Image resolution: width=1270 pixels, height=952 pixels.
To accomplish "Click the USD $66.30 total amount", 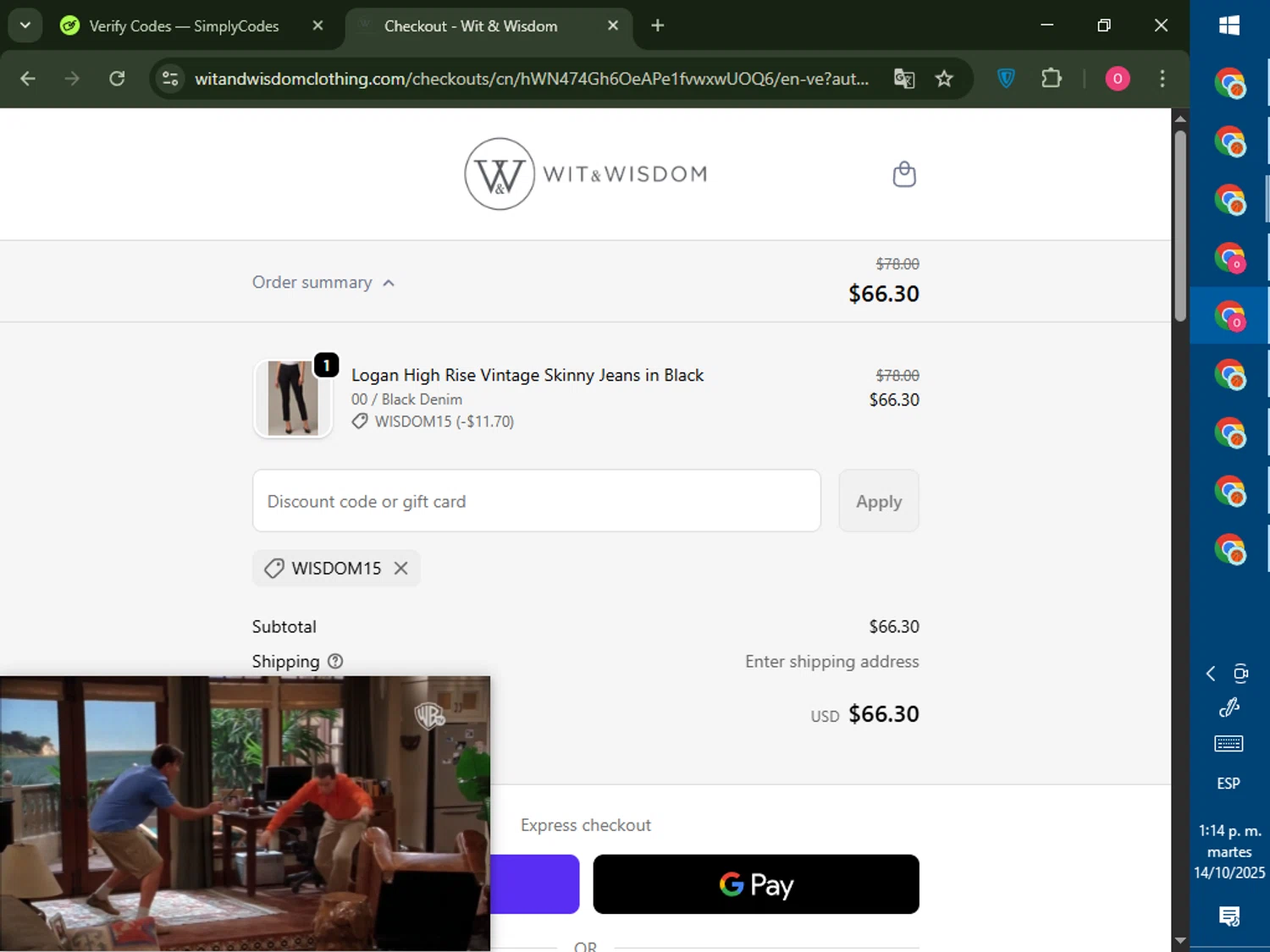I will pos(864,714).
